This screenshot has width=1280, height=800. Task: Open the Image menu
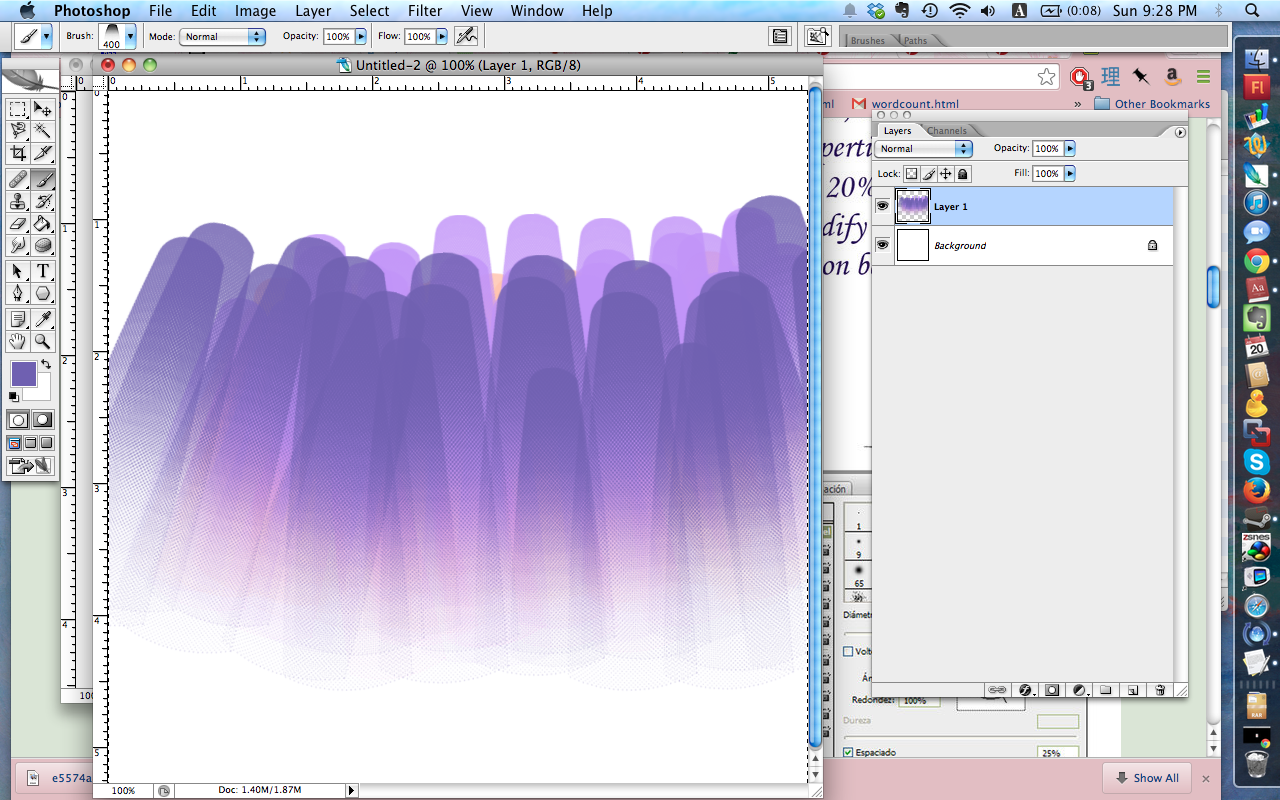coord(255,11)
